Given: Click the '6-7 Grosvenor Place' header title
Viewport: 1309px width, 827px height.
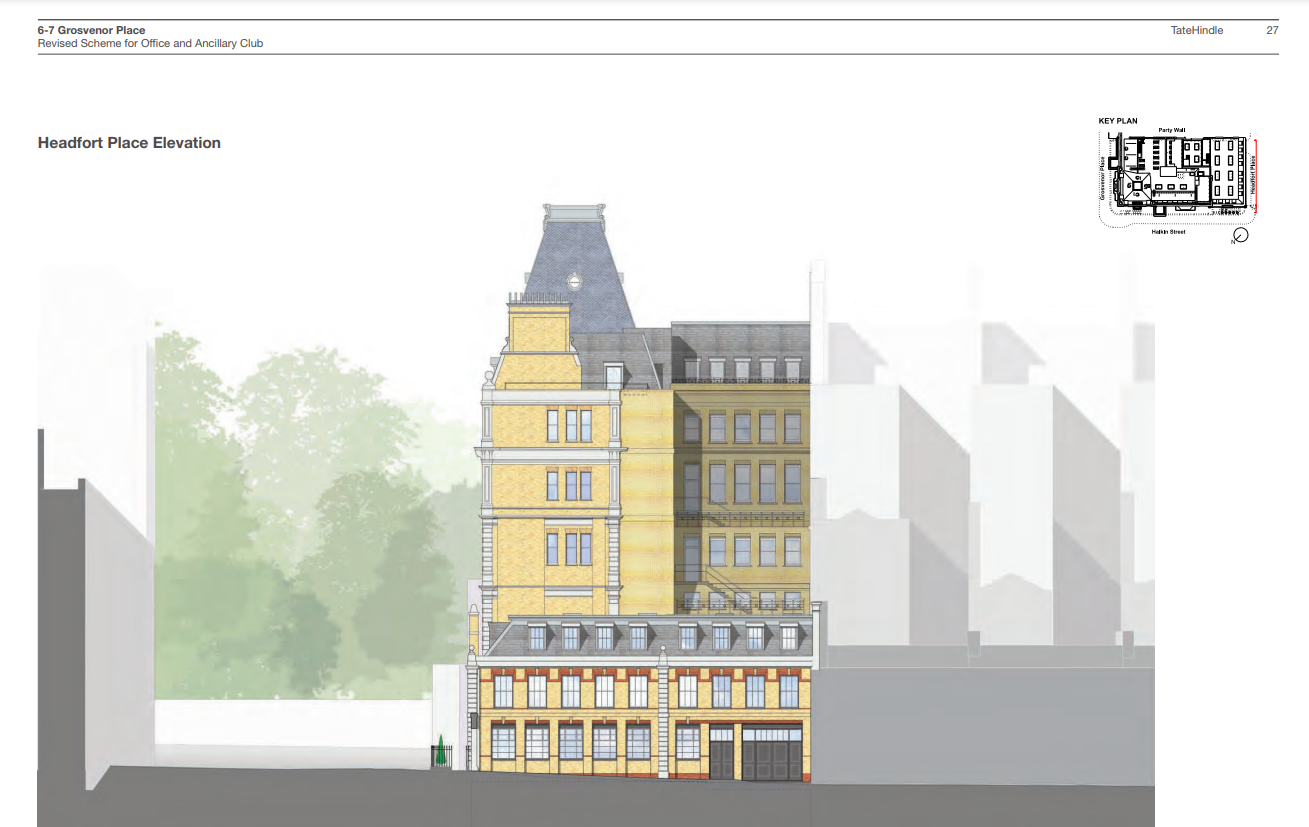Looking at the screenshot, I should [91, 30].
